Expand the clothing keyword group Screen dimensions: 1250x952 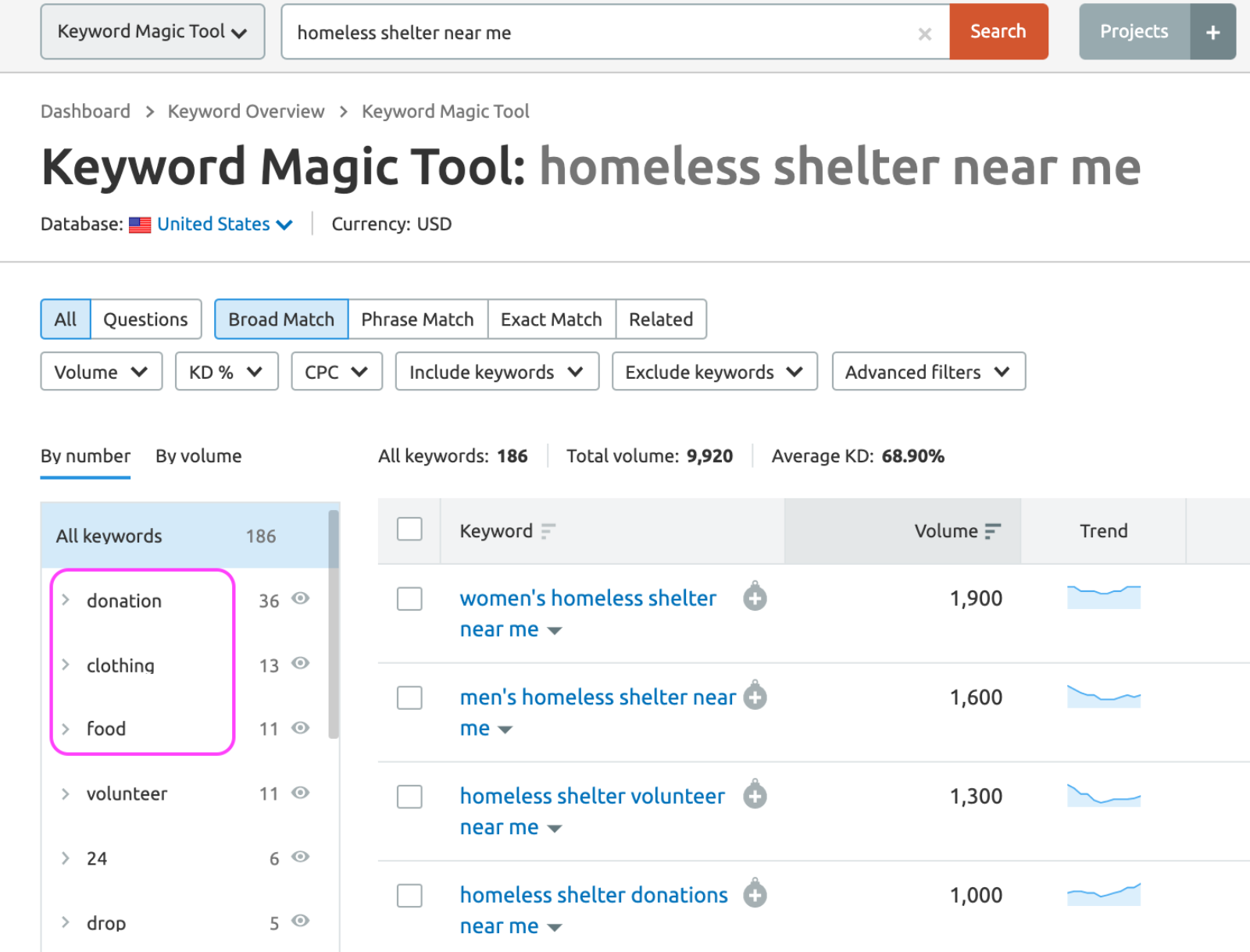[66, 665]
